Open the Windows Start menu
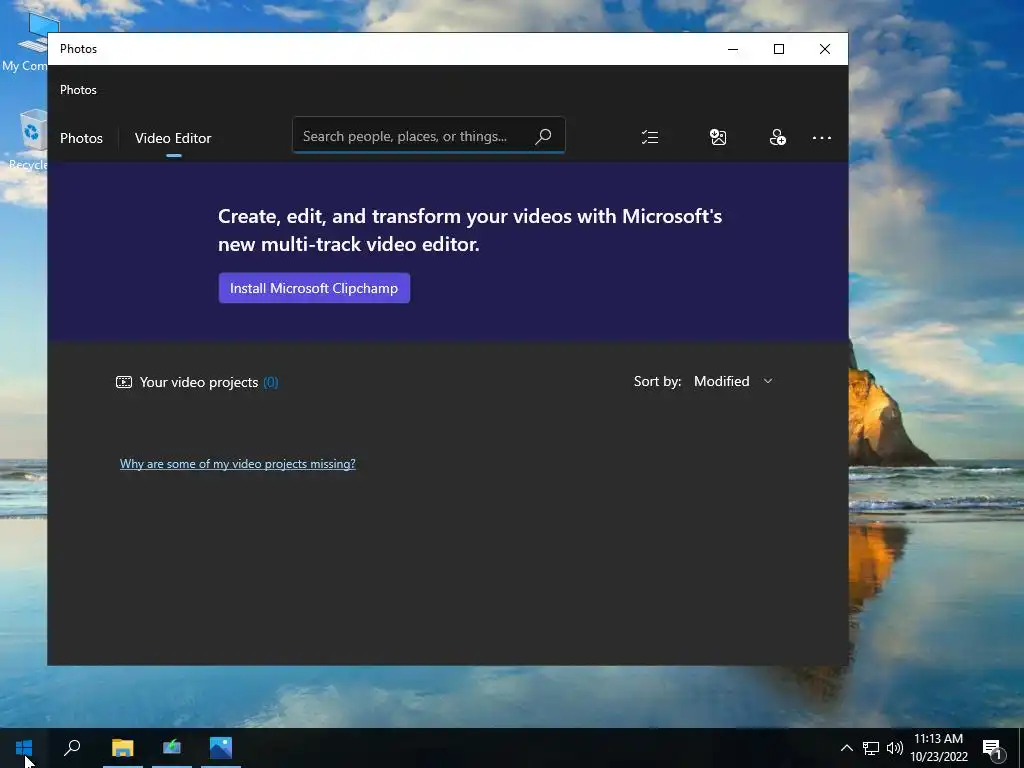The height and width of the screenshot is (768, 1024). [24, 748]
